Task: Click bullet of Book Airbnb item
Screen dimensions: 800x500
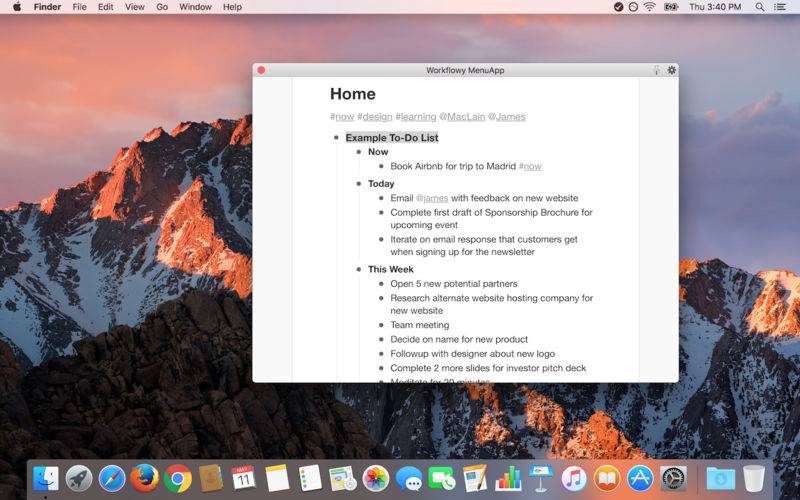Action: coord(381,166)
